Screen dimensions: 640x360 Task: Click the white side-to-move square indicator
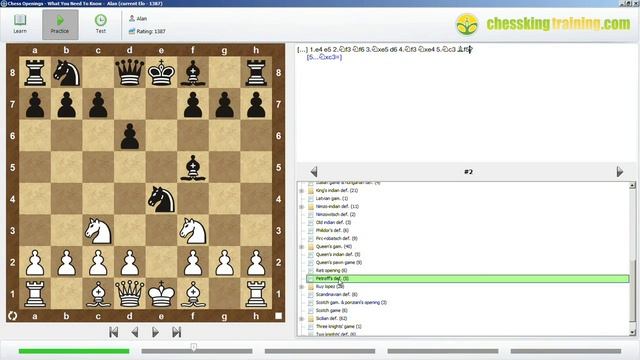pos(278,316)
